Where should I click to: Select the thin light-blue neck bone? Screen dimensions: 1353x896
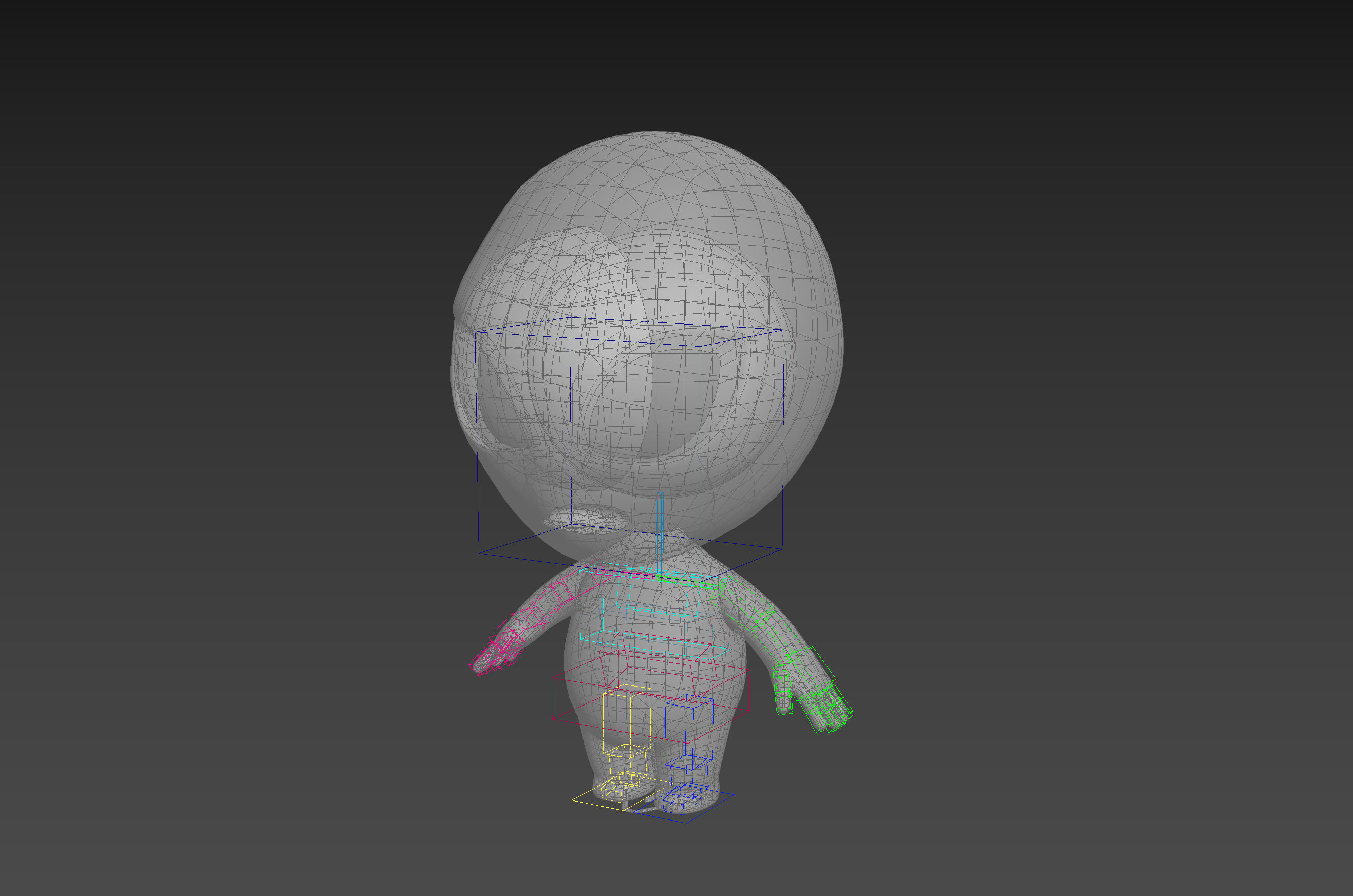pyautogui.click(x=660, y=532)
